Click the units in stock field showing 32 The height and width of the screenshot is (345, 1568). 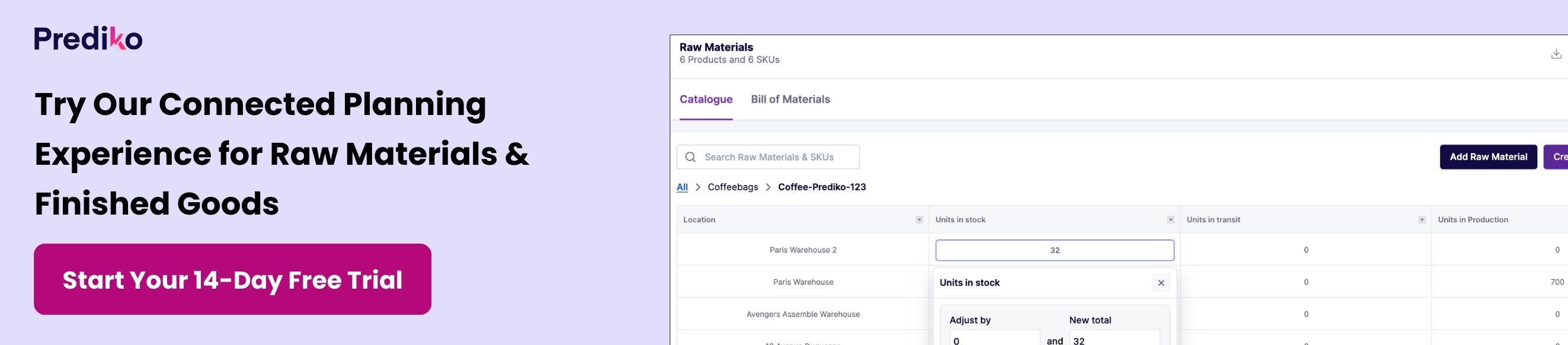pyautogui.click(x=1054, y=250)
